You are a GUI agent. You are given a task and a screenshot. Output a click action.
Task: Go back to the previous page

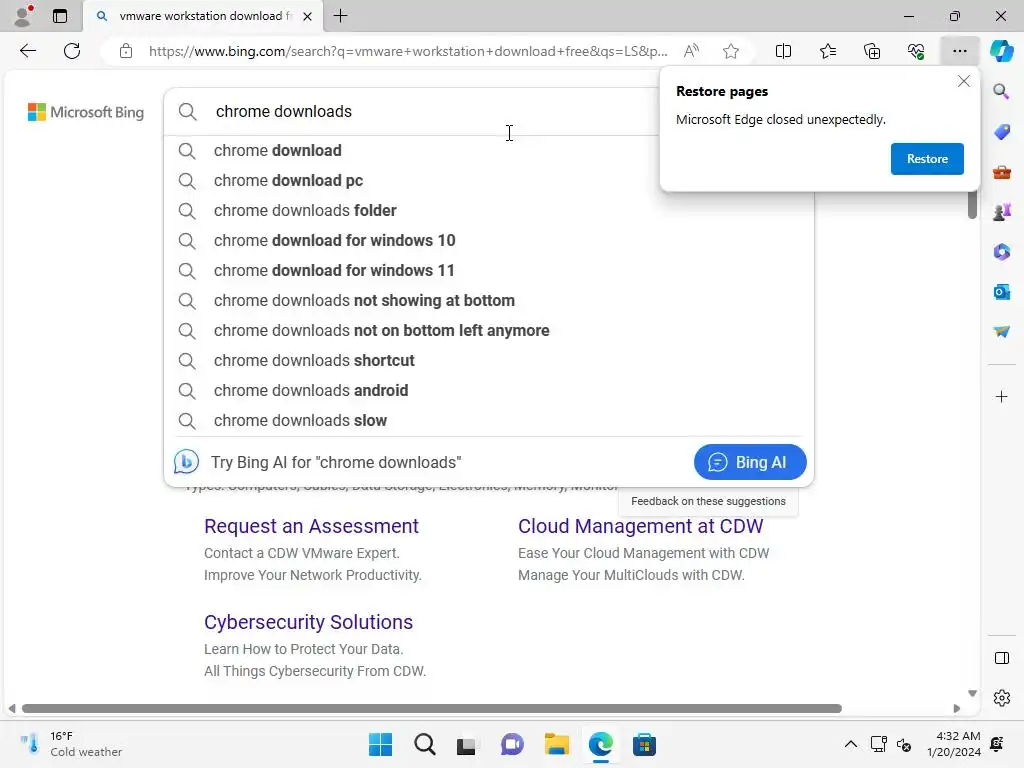27,51
